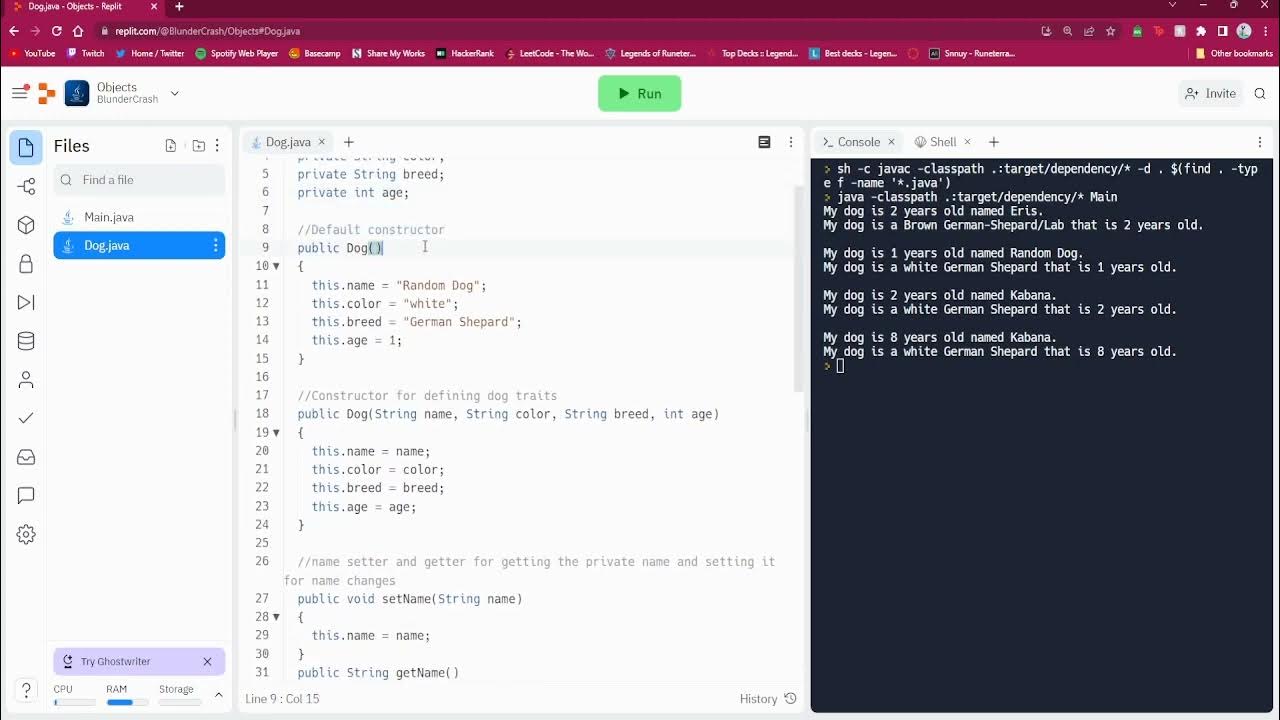
Task: Open the Threads chat bubble icon
Action: point(26,496)
